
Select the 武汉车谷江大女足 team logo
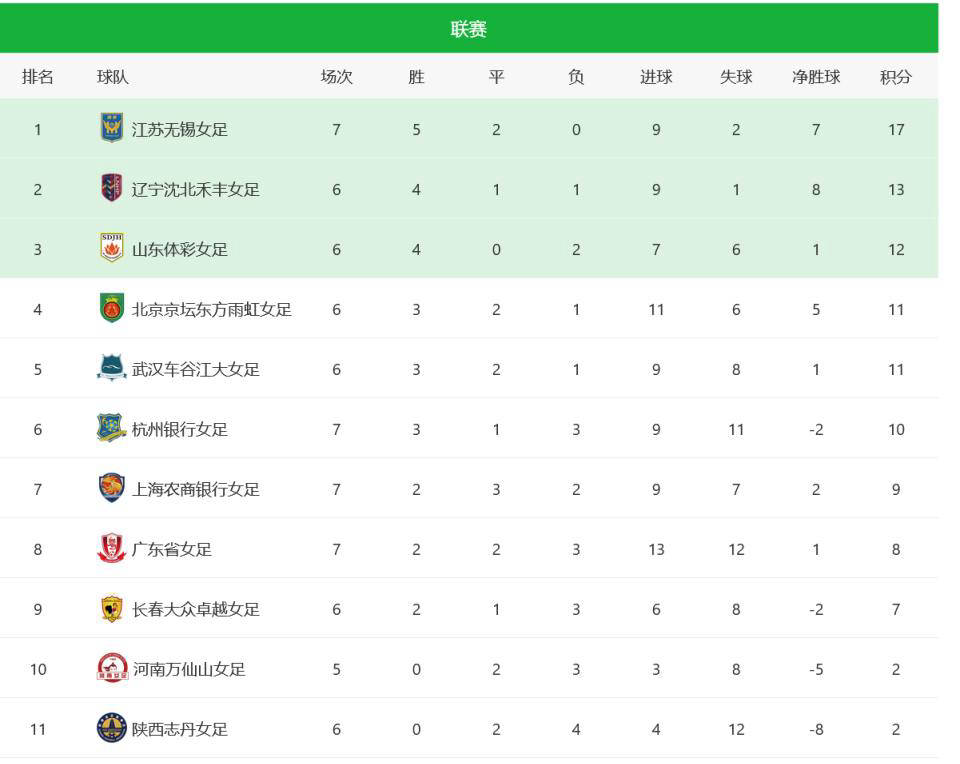(x=112, y=367)
